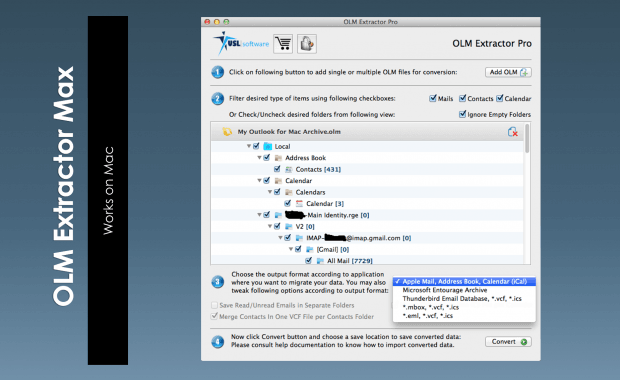Click the OLM Extractor Pro title text

coord(492,43)
